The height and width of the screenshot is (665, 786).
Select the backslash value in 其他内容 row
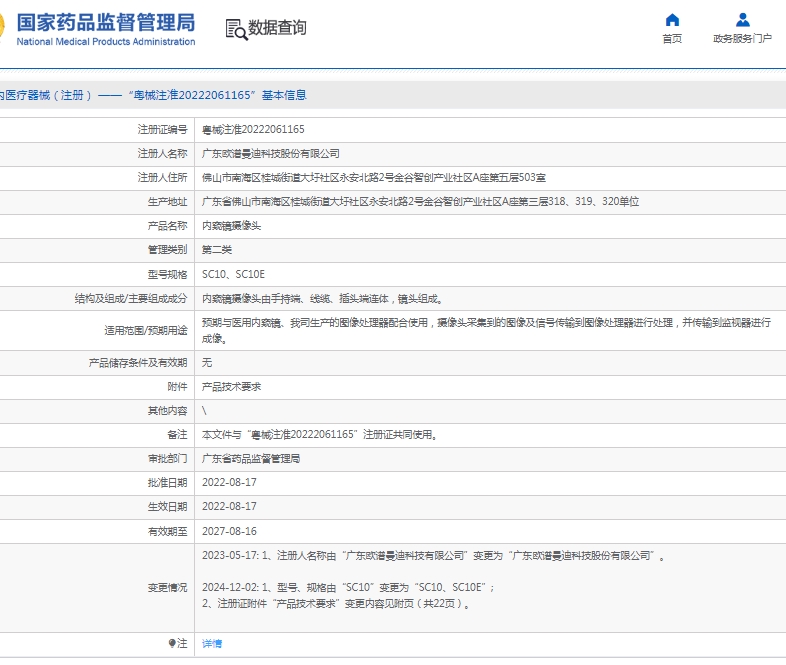coord(204,410)
